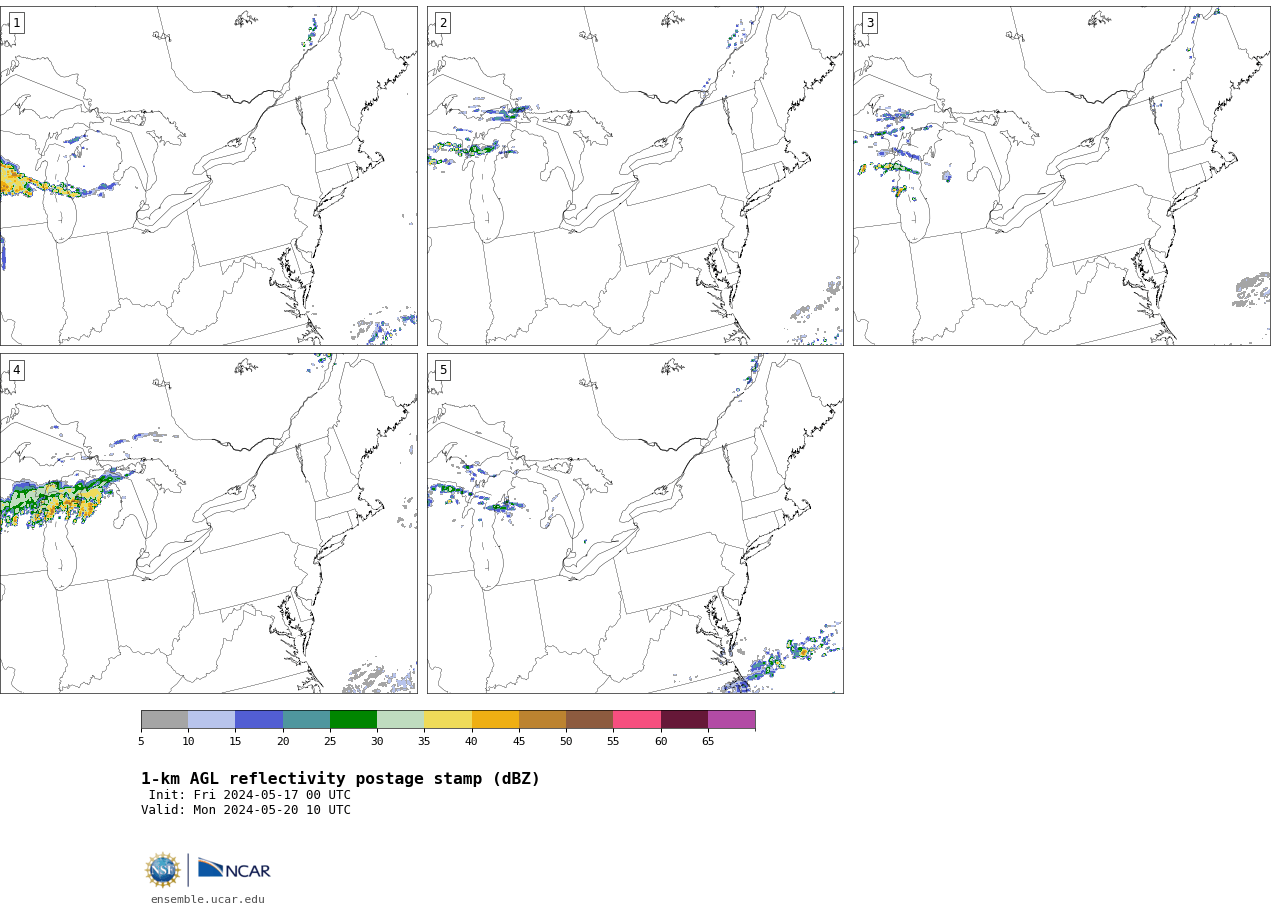
Task: Click the colorbar tick label 40
Action: pyautogui.click(x=471, y=741)
